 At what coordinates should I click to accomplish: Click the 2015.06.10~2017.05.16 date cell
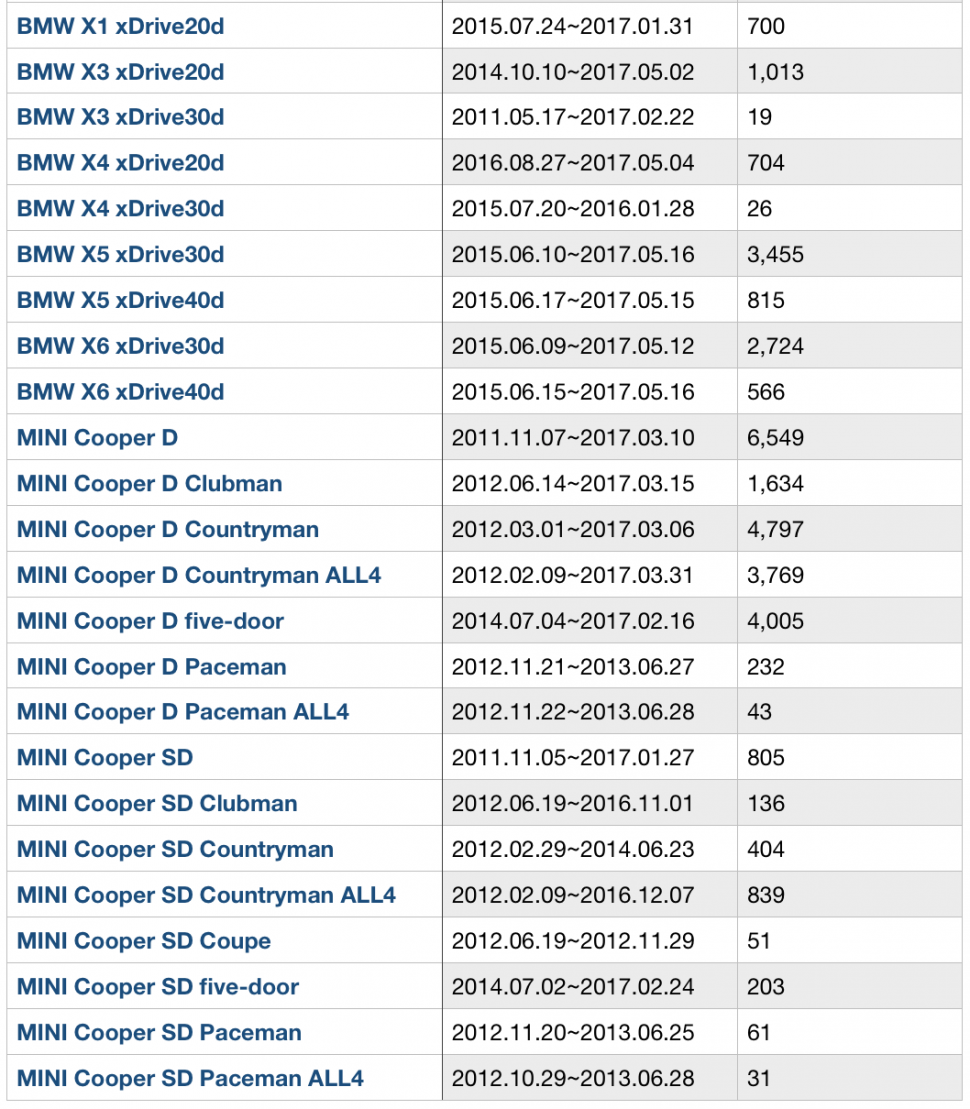pos(573,255)
